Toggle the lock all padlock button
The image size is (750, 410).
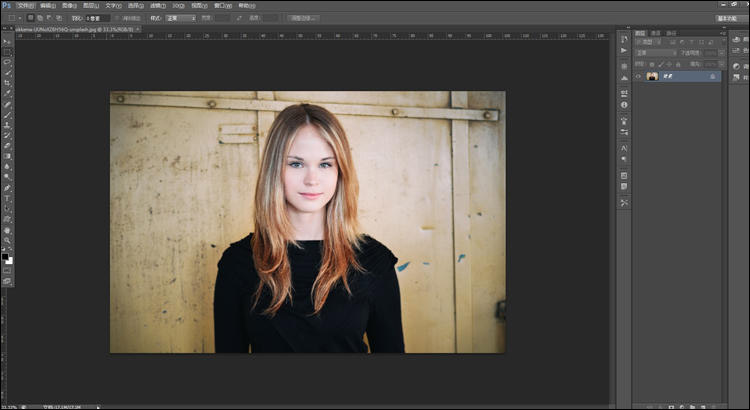678,64
